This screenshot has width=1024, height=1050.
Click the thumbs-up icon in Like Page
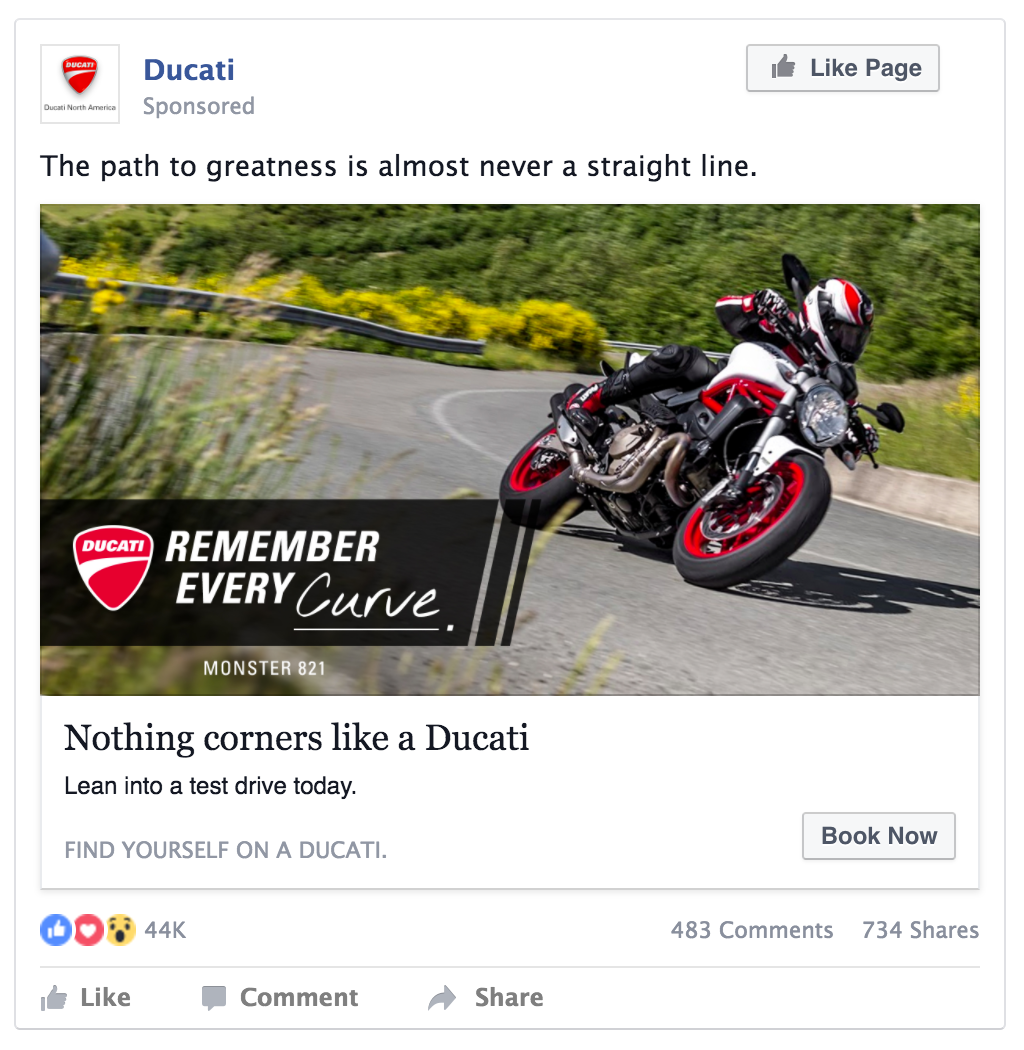coord(783,66)
